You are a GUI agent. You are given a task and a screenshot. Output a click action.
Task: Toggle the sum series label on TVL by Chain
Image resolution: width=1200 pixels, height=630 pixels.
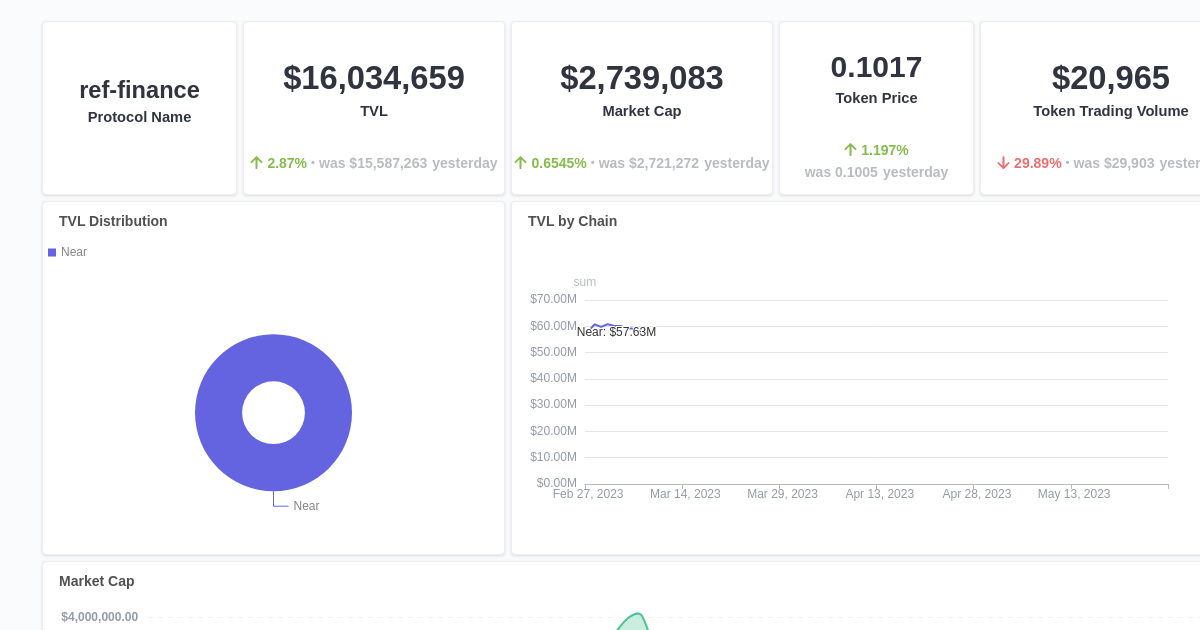584,281
